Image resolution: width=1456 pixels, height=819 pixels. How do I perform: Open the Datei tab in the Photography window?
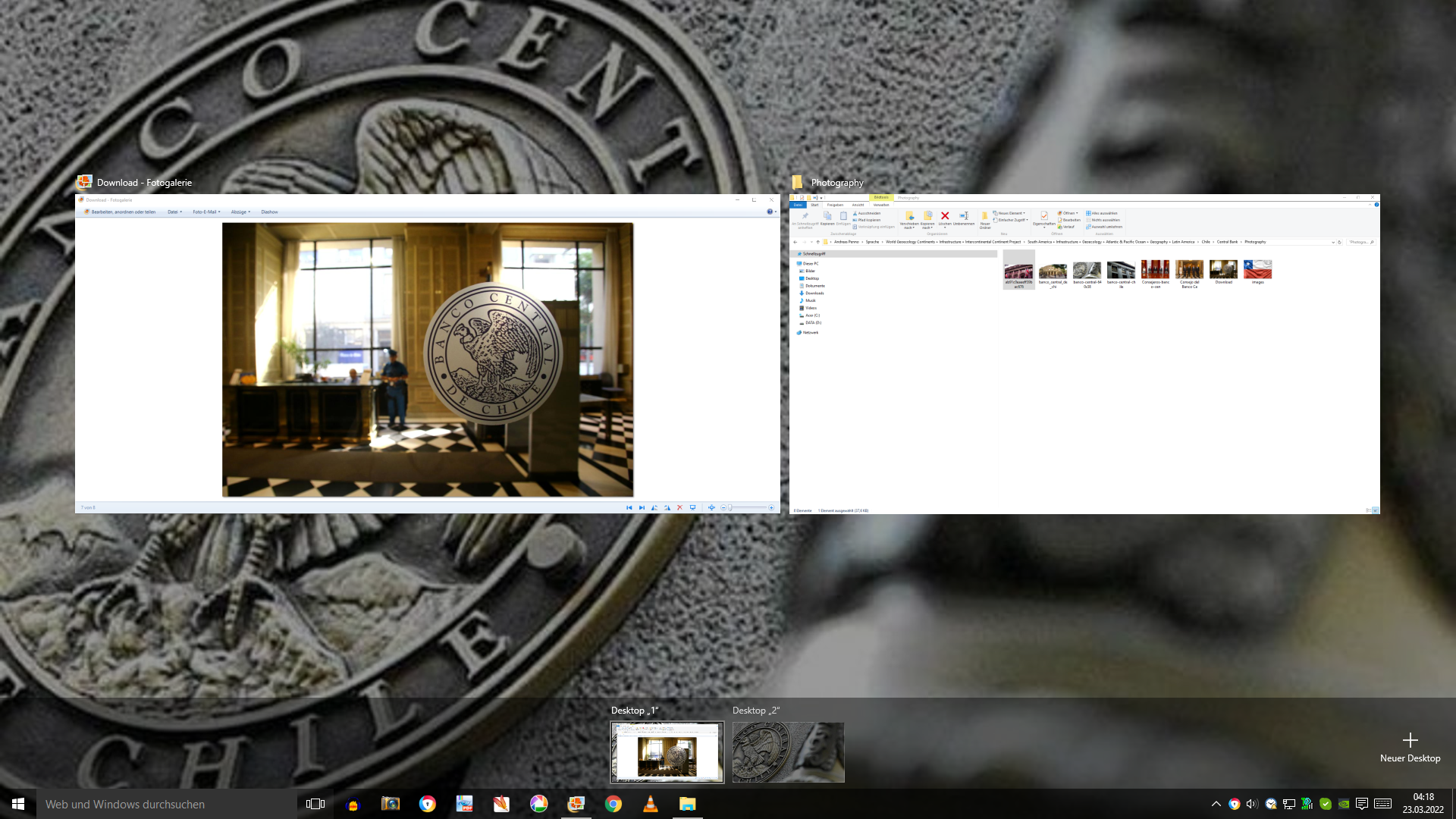(x=798, y=205)
